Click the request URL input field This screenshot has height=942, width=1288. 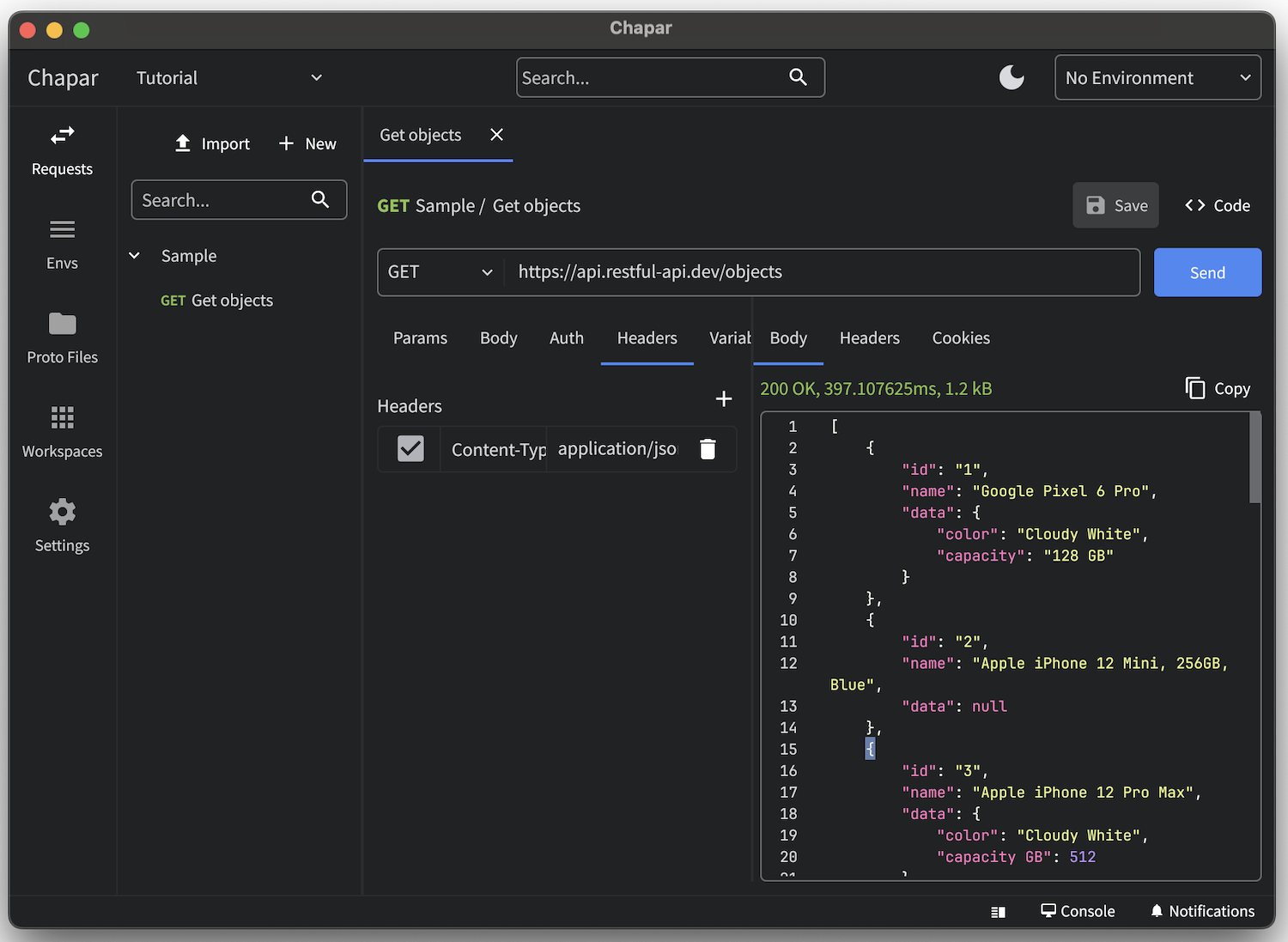pos(820,272)
